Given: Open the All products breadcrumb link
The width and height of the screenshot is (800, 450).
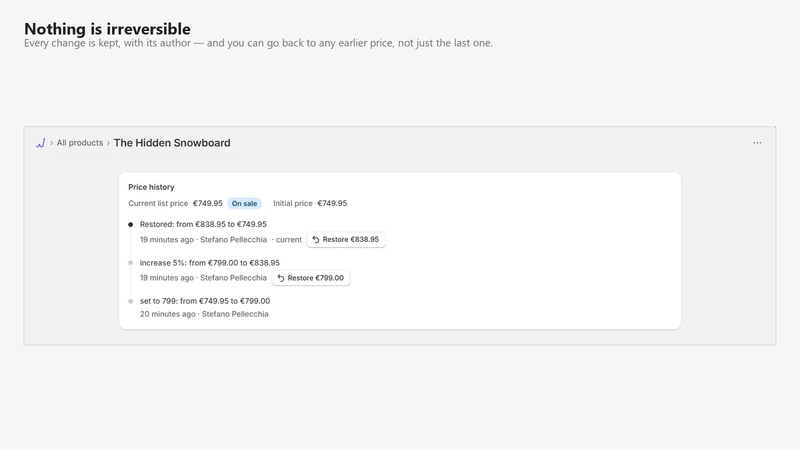Looking at the screenshot, I should click(80, 143).
